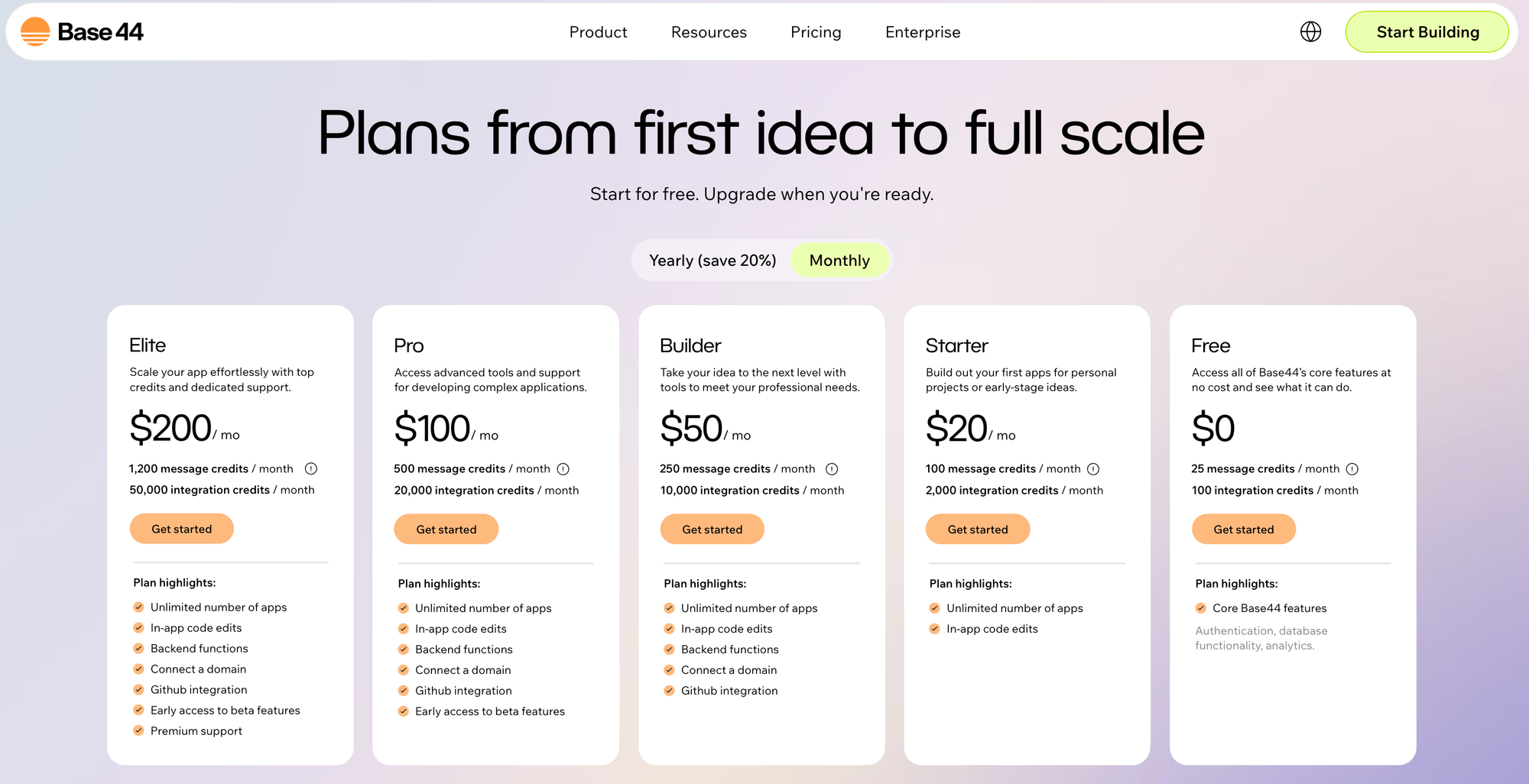Select the Monthly billing option
Viewport: 1529px width, 784px height.
839,260
